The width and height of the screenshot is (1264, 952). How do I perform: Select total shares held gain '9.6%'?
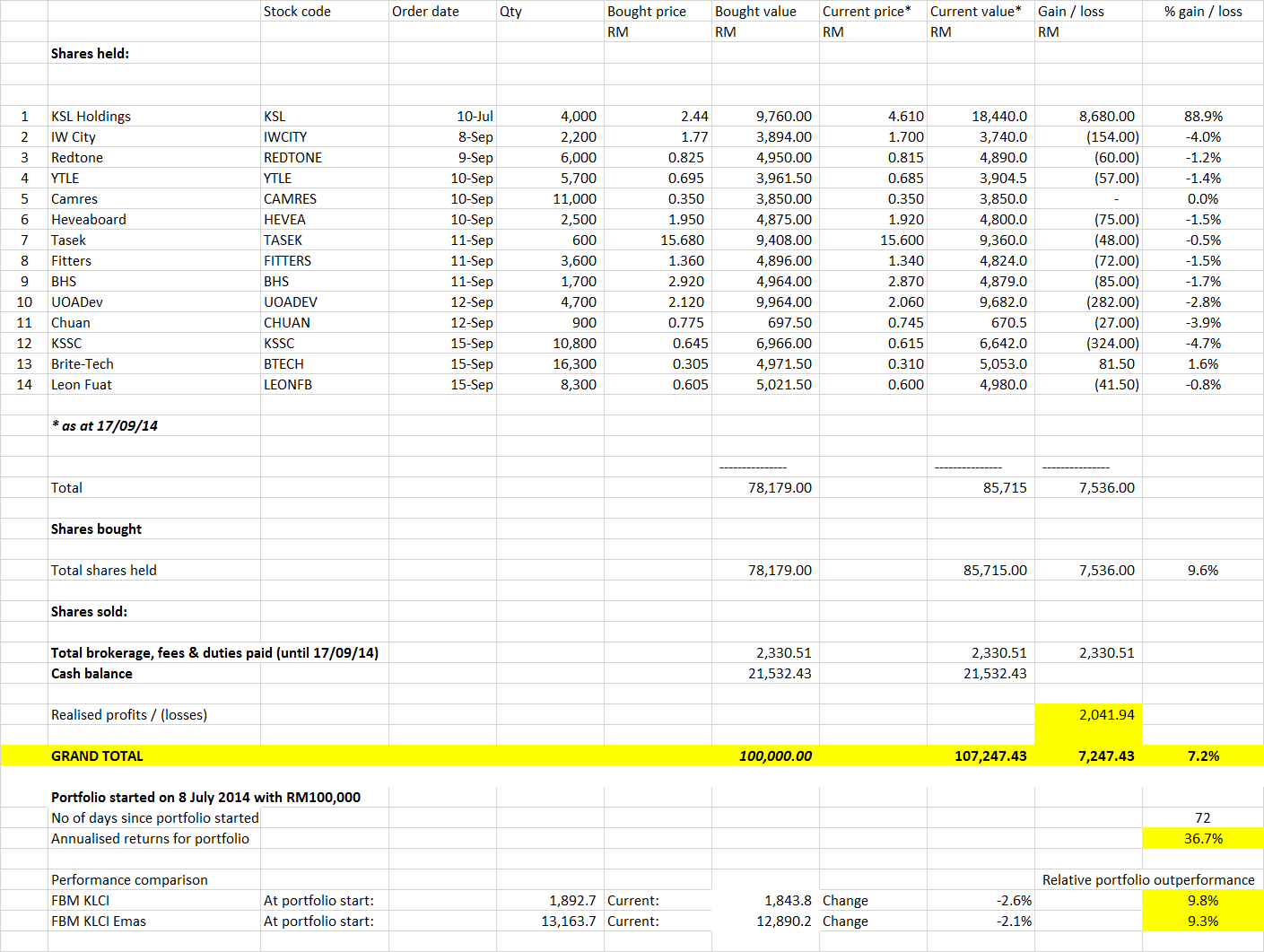coord(1203,571)
